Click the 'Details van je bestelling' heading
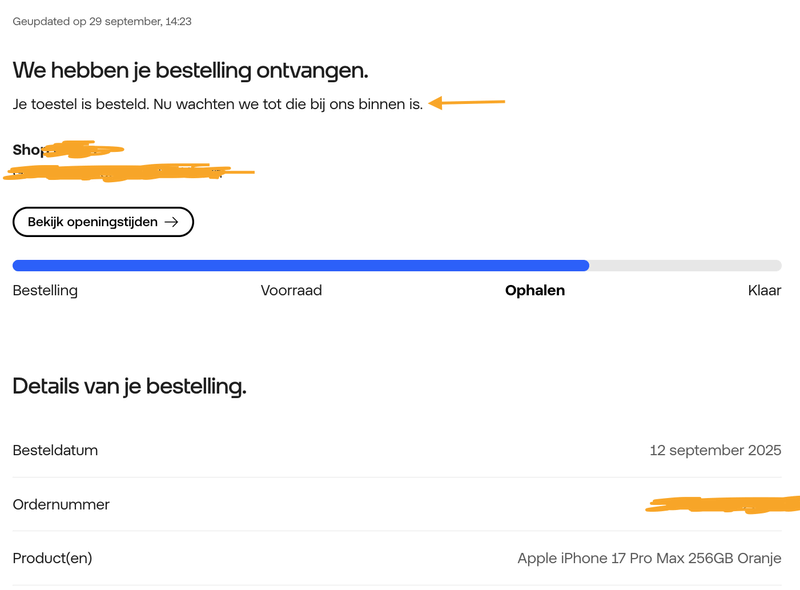This screenshot has width=800, height=590. pos(129,386)
